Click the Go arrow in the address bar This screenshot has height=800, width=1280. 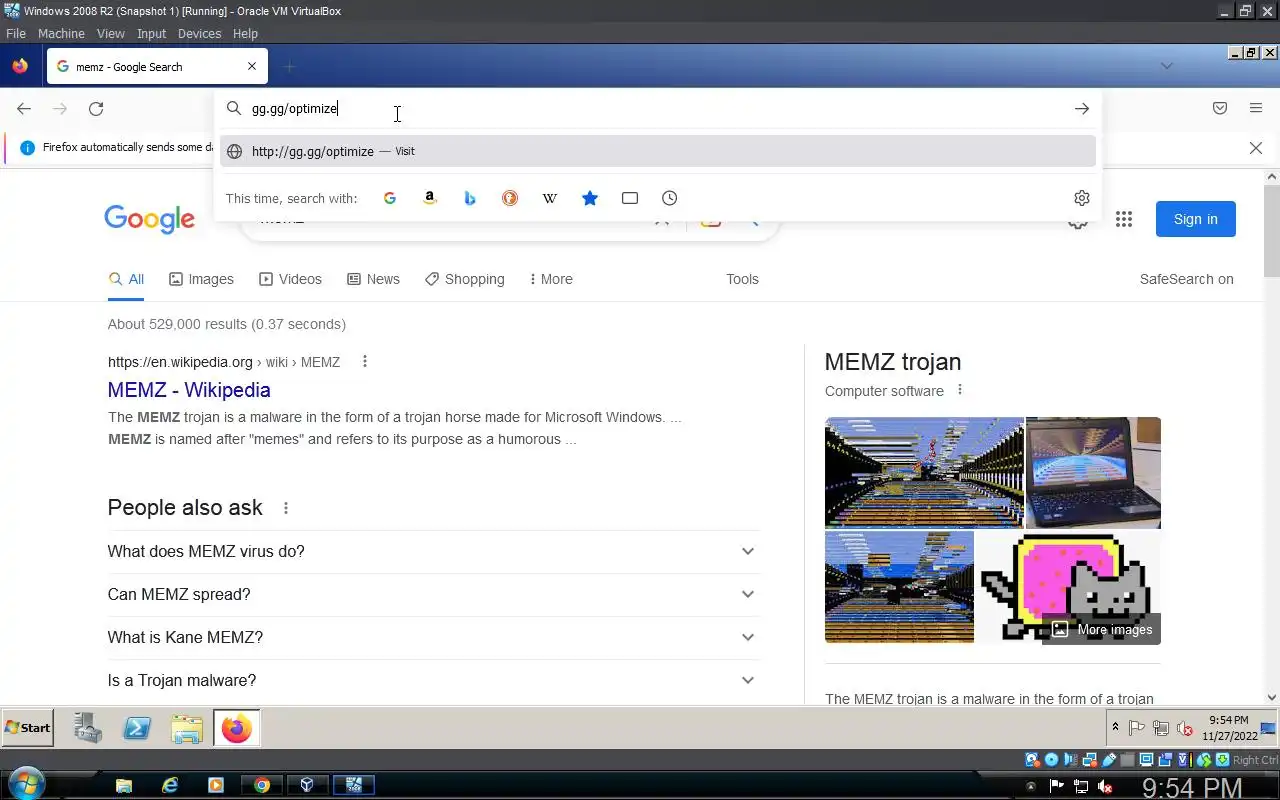tap(1082, 108)
